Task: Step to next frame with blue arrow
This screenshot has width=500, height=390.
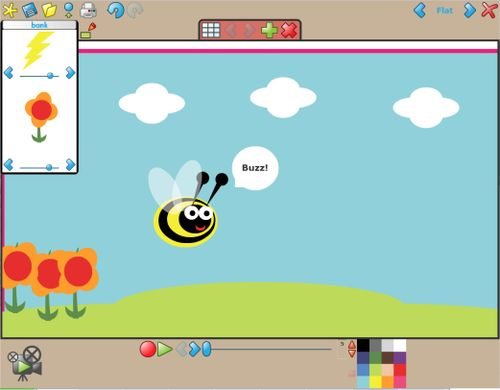Action: 194,349
